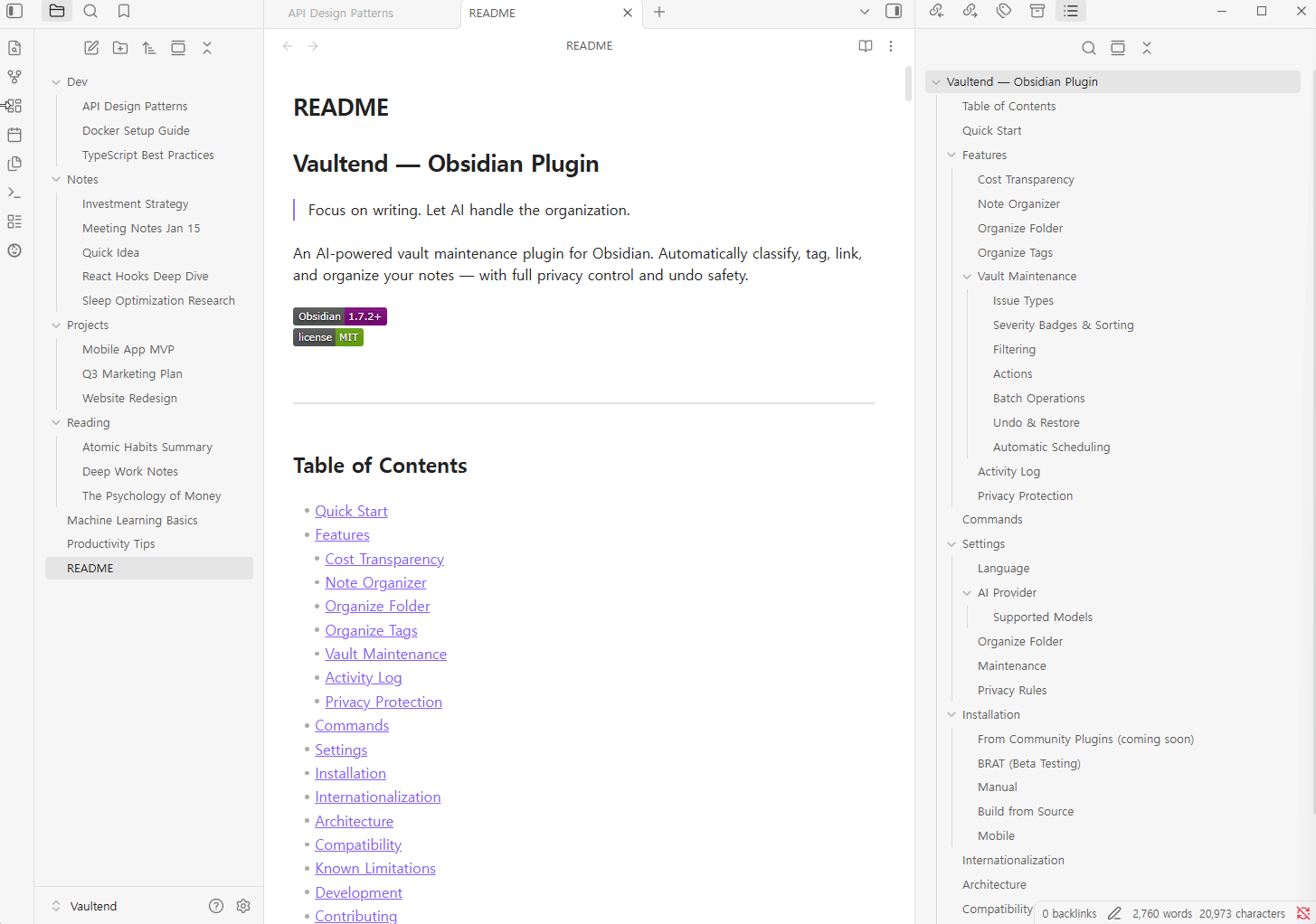Open graph view from the ribbon
The image size is (1316, 924).
pos(14,77)
